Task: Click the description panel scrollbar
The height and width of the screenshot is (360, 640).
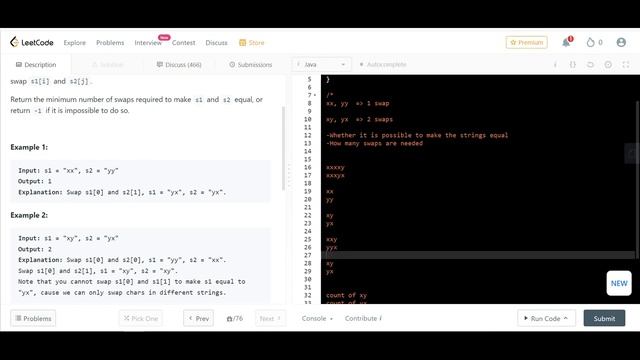Action: point(283,148)
